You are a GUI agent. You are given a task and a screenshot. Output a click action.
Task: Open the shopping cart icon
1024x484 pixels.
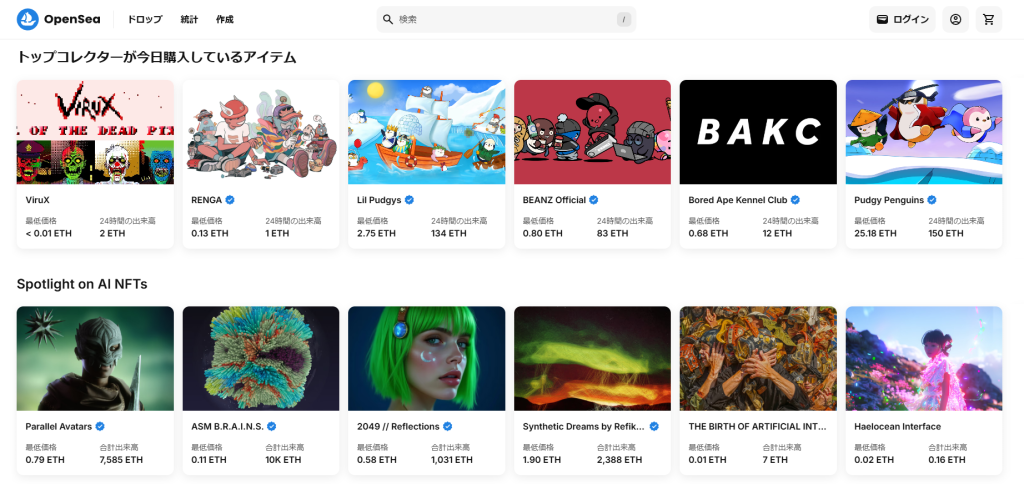click(988, 19)
